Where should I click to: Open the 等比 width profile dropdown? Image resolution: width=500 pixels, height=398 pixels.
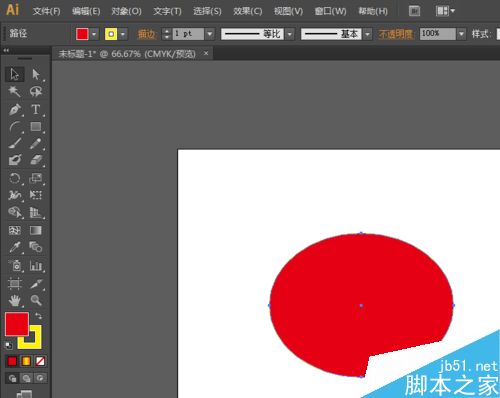[x=290, y=34]
